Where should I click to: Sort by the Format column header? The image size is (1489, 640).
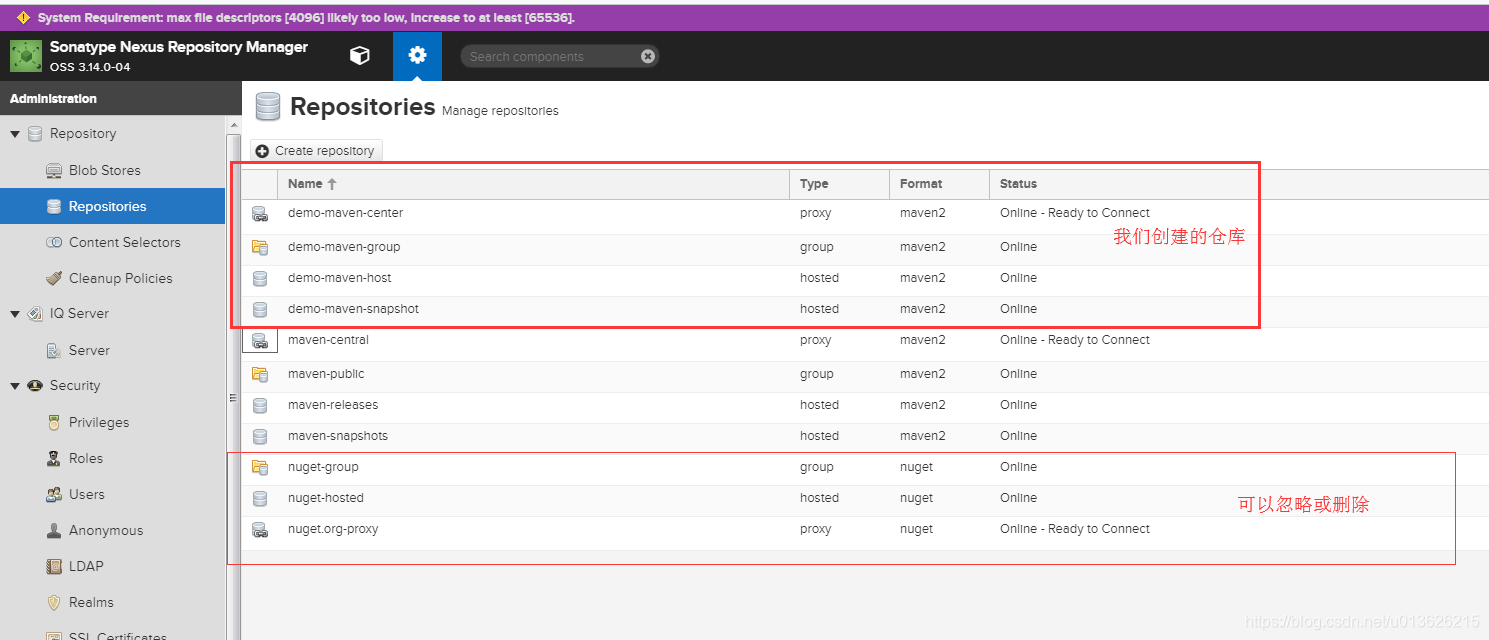point(939,184)
